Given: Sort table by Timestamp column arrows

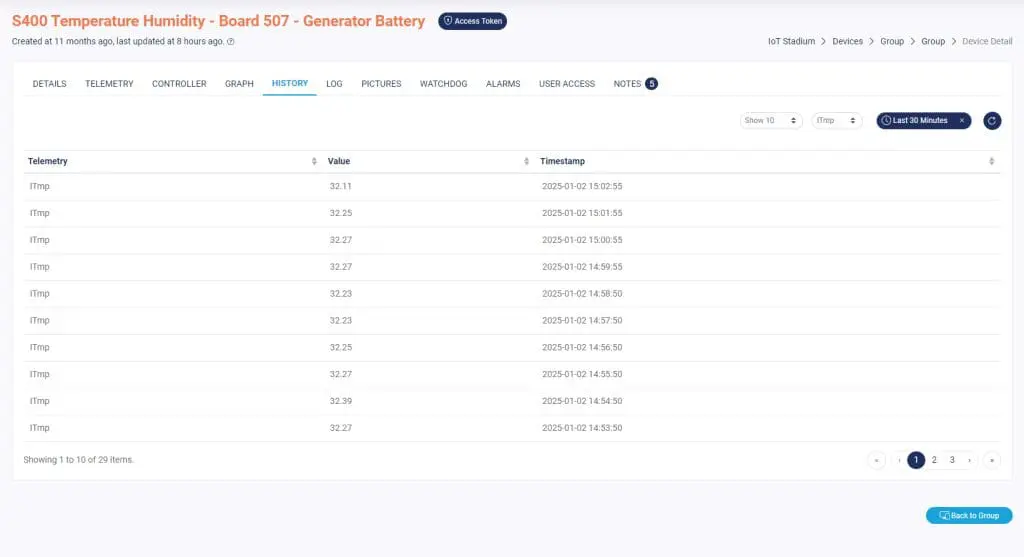Looking at the screenshot, I should pos(991,161).
